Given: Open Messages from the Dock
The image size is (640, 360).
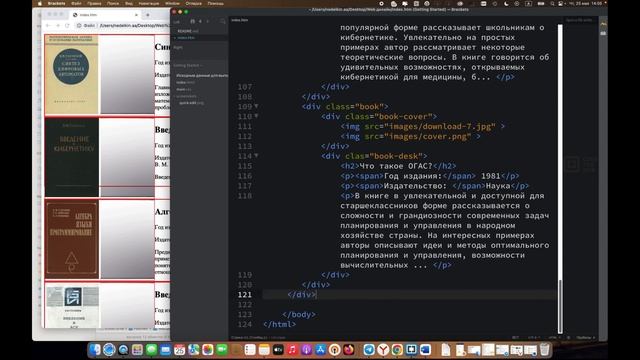Looking at the screenshot, I should pos(151,349).
